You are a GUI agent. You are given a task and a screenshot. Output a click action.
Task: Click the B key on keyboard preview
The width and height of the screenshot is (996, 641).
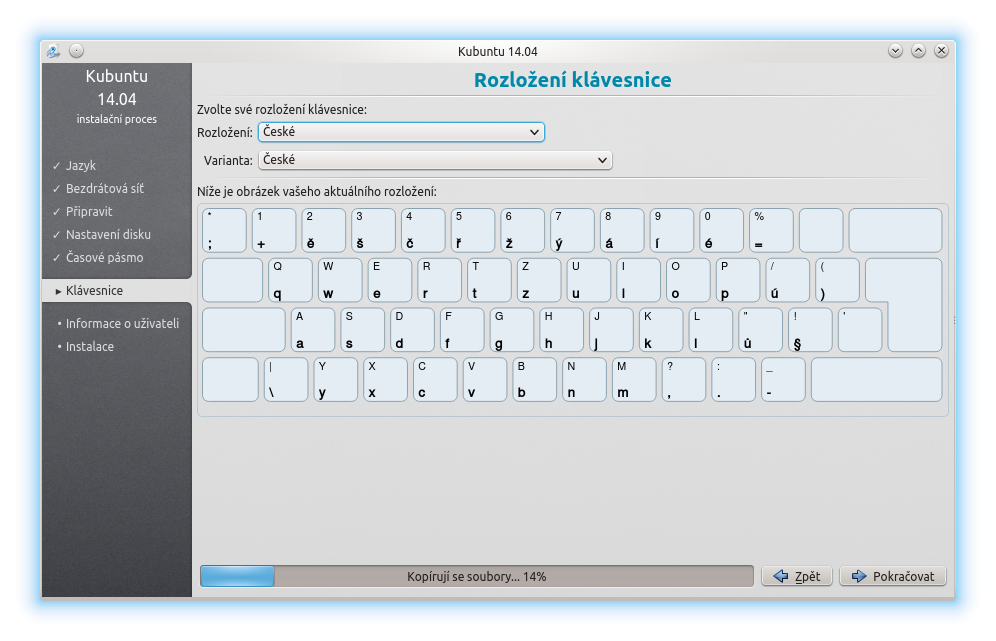pyautogui.click(x=535, y=379)
